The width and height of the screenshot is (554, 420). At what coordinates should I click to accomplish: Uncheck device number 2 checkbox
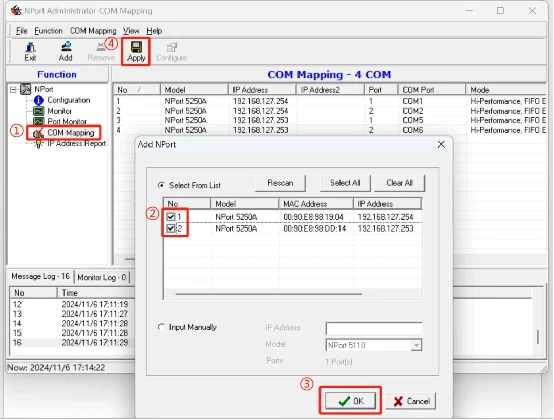coord(171,229)
